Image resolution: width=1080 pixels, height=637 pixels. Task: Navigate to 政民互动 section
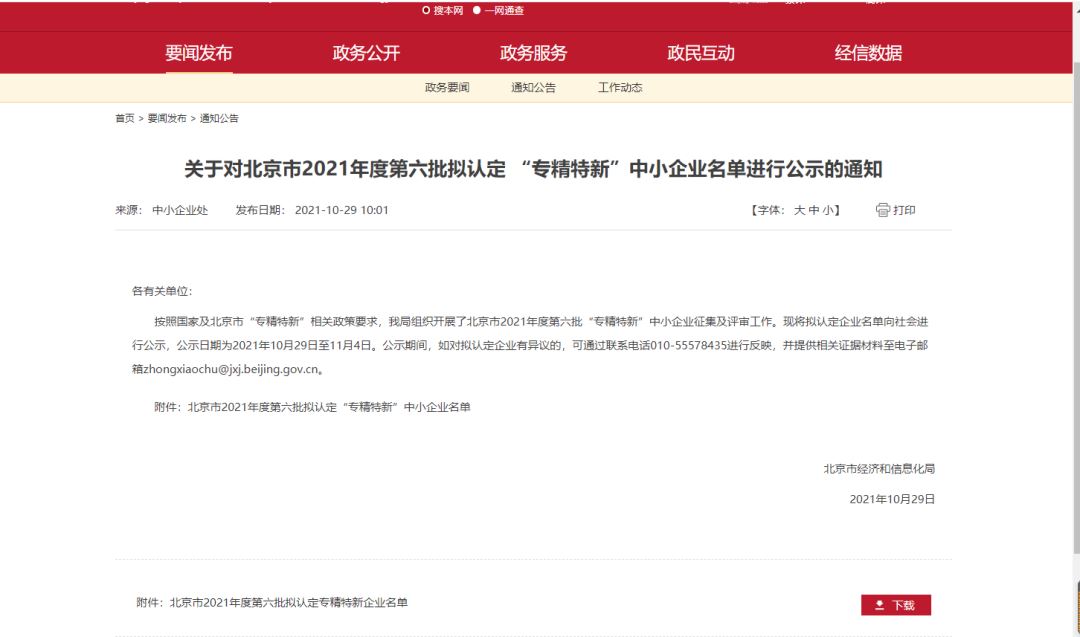700,53
